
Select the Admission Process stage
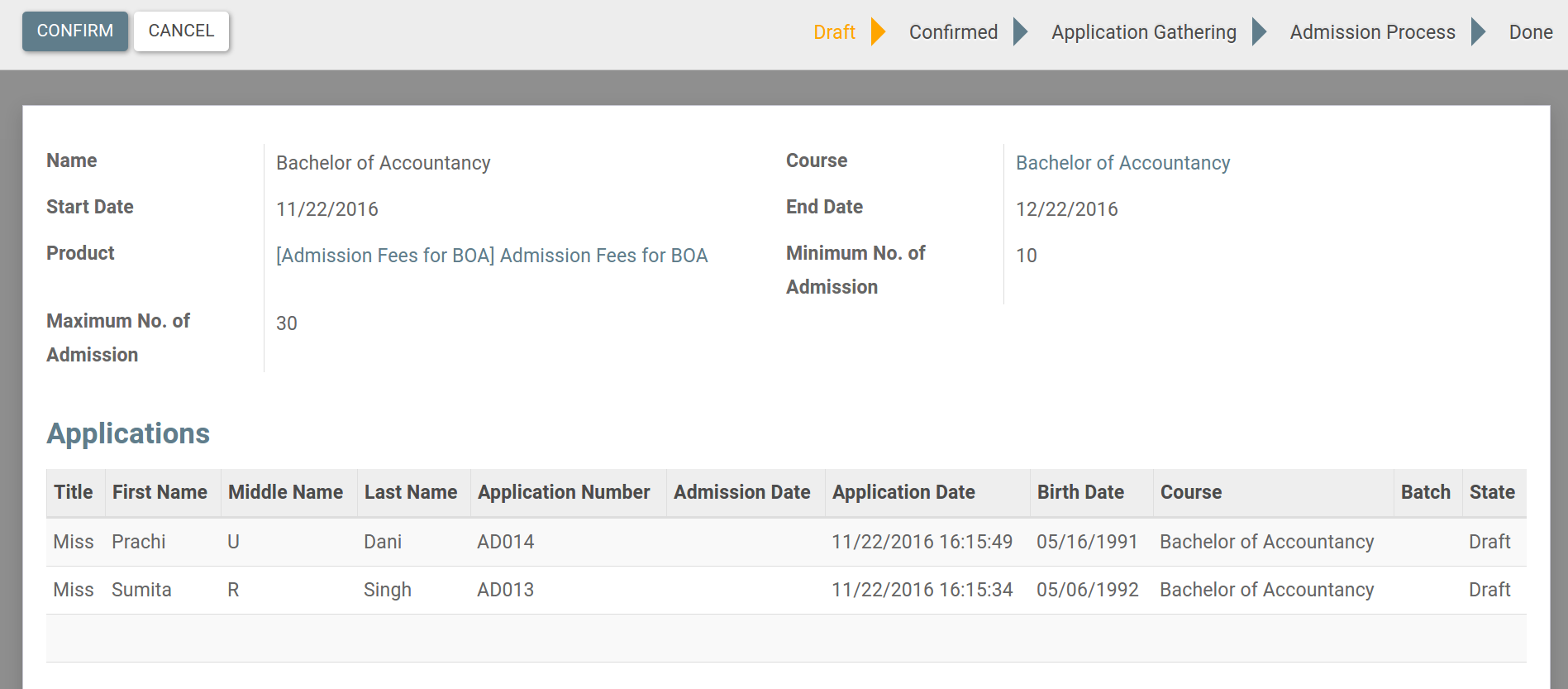(1372, 32)
